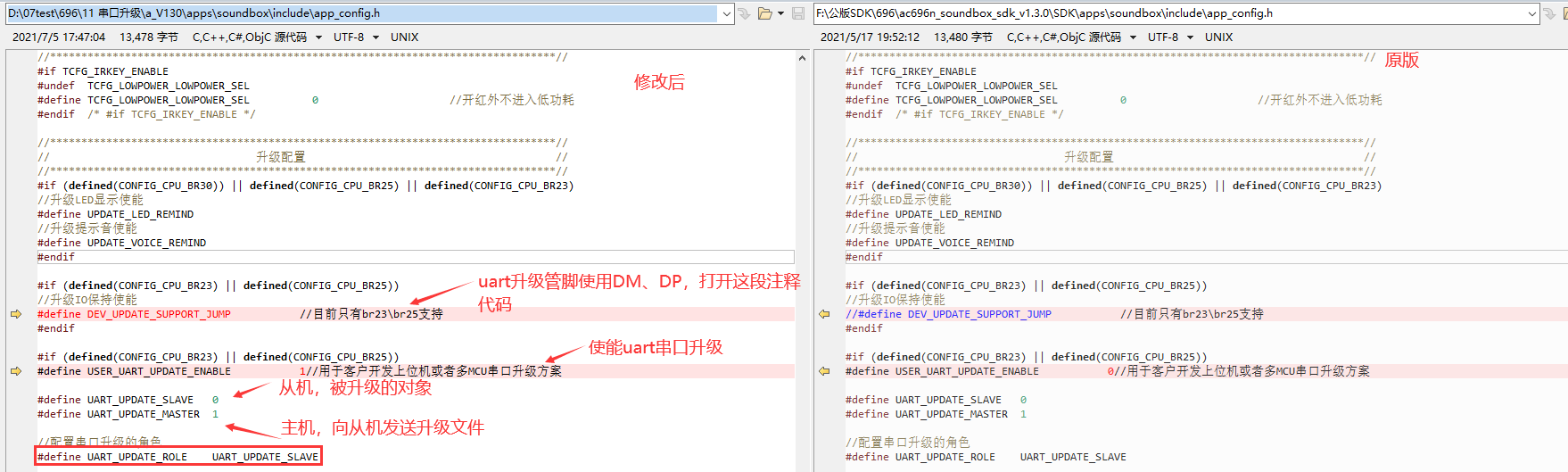Screen dimensions: 1568x472
Task: Copy USER_UART_UPDATE_ENABLE line to right via gutter arrow
Action: 16,371
